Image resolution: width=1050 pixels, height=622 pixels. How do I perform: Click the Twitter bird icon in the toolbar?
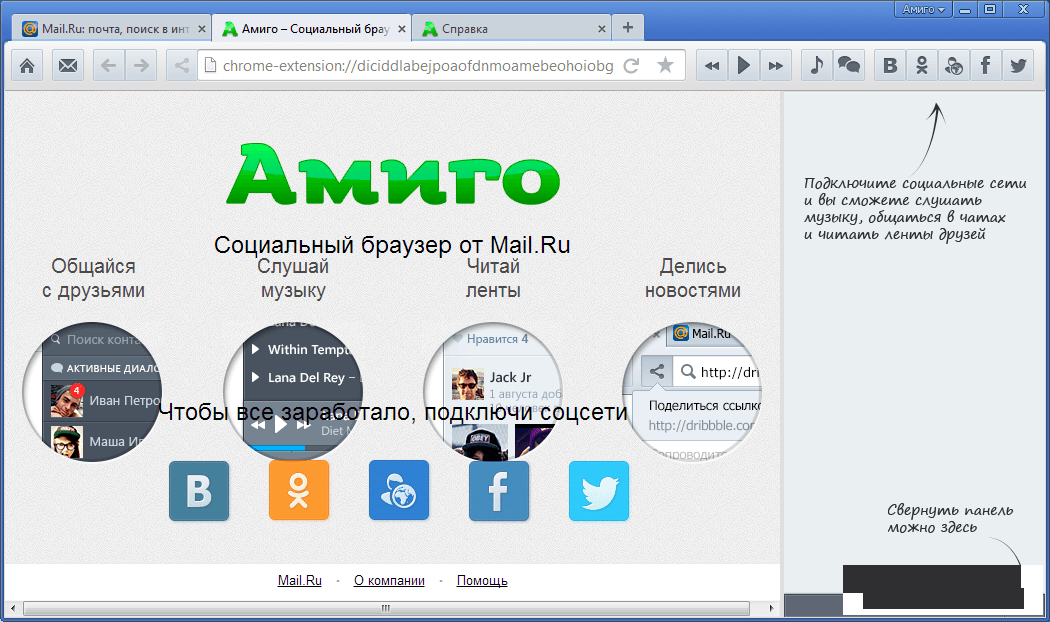click(1017, 65)
